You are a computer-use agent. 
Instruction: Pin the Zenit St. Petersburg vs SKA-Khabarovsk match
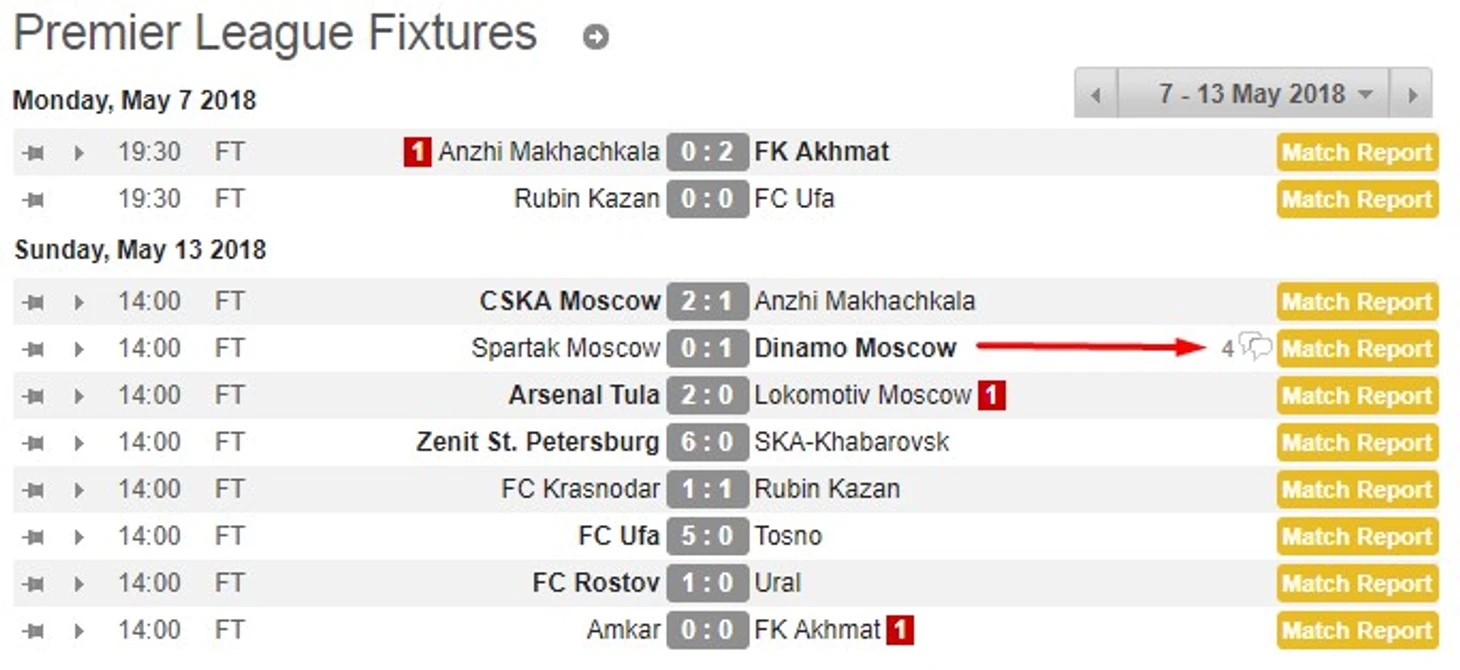tap(34, 443)
